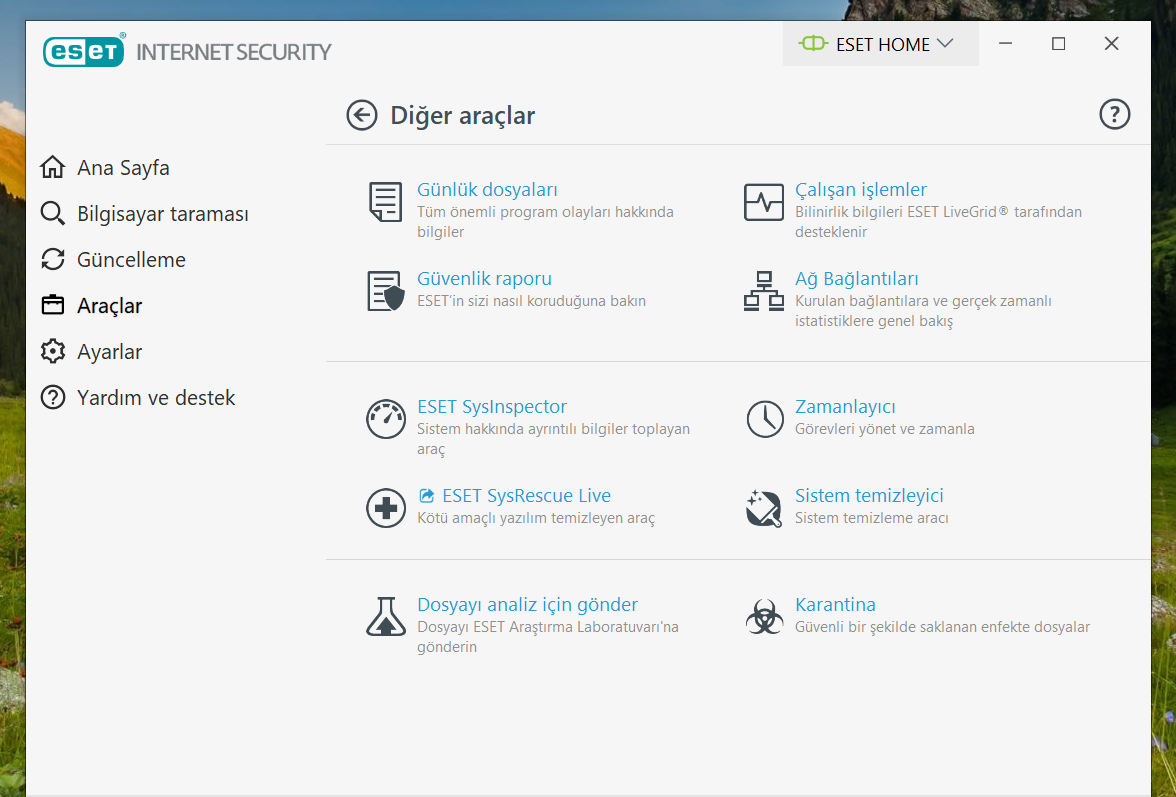Image resolution: width=1176 pixels, height=797 pixels.
Task: Open the Sistem temizleyici link
Action: (869, 496)
